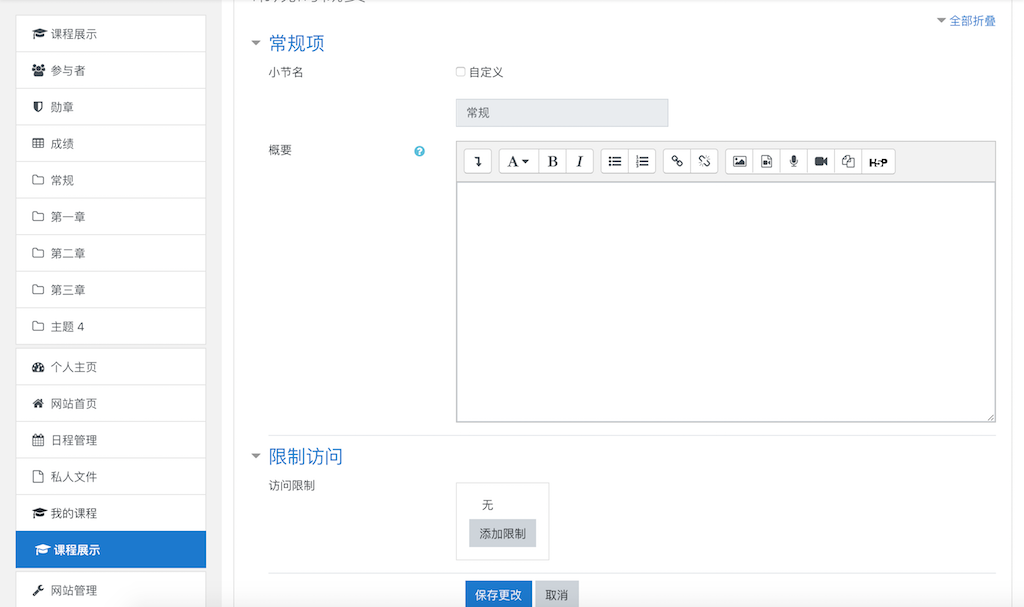Start audio recording with the microphone icon
Screen dimensions: 1024x607
pos(793,161)
